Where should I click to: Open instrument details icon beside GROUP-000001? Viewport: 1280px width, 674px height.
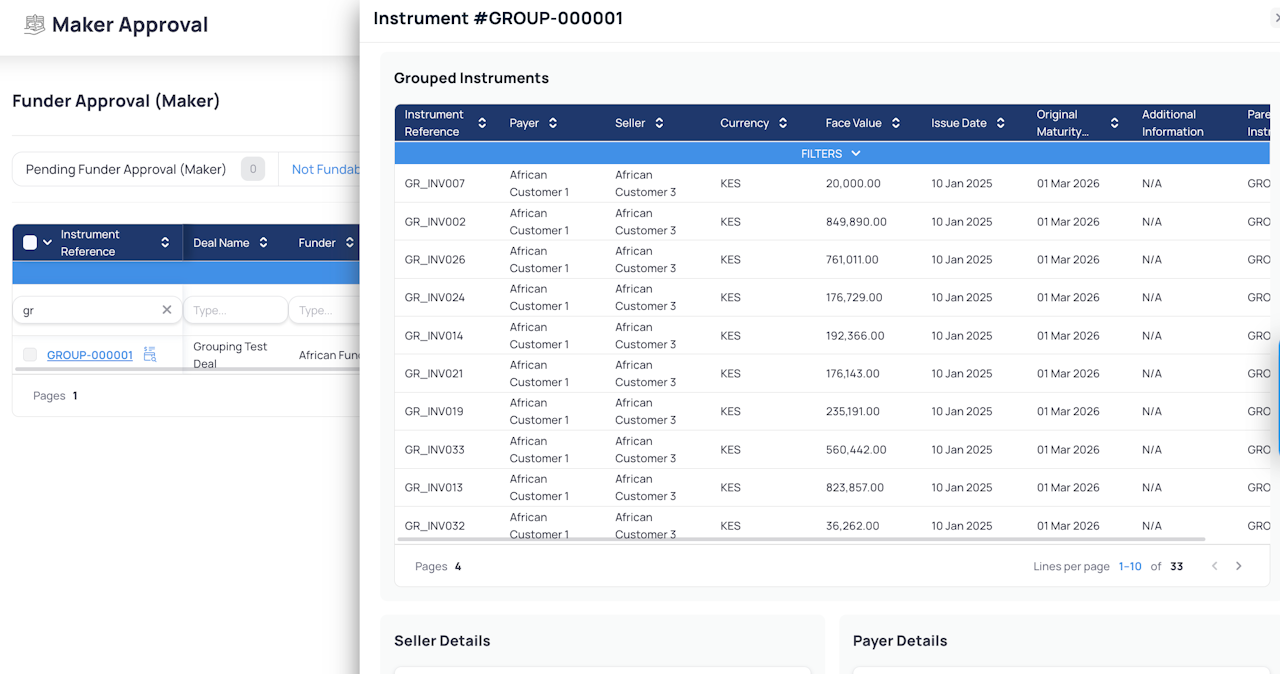[150, 354]
